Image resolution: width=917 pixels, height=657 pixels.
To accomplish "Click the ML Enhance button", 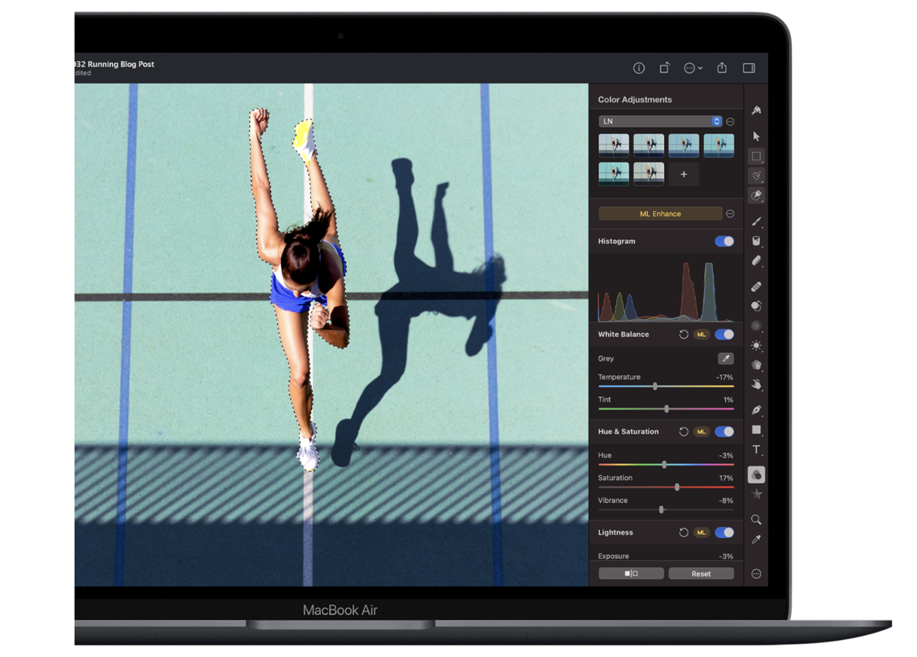I will coord(660,214).
